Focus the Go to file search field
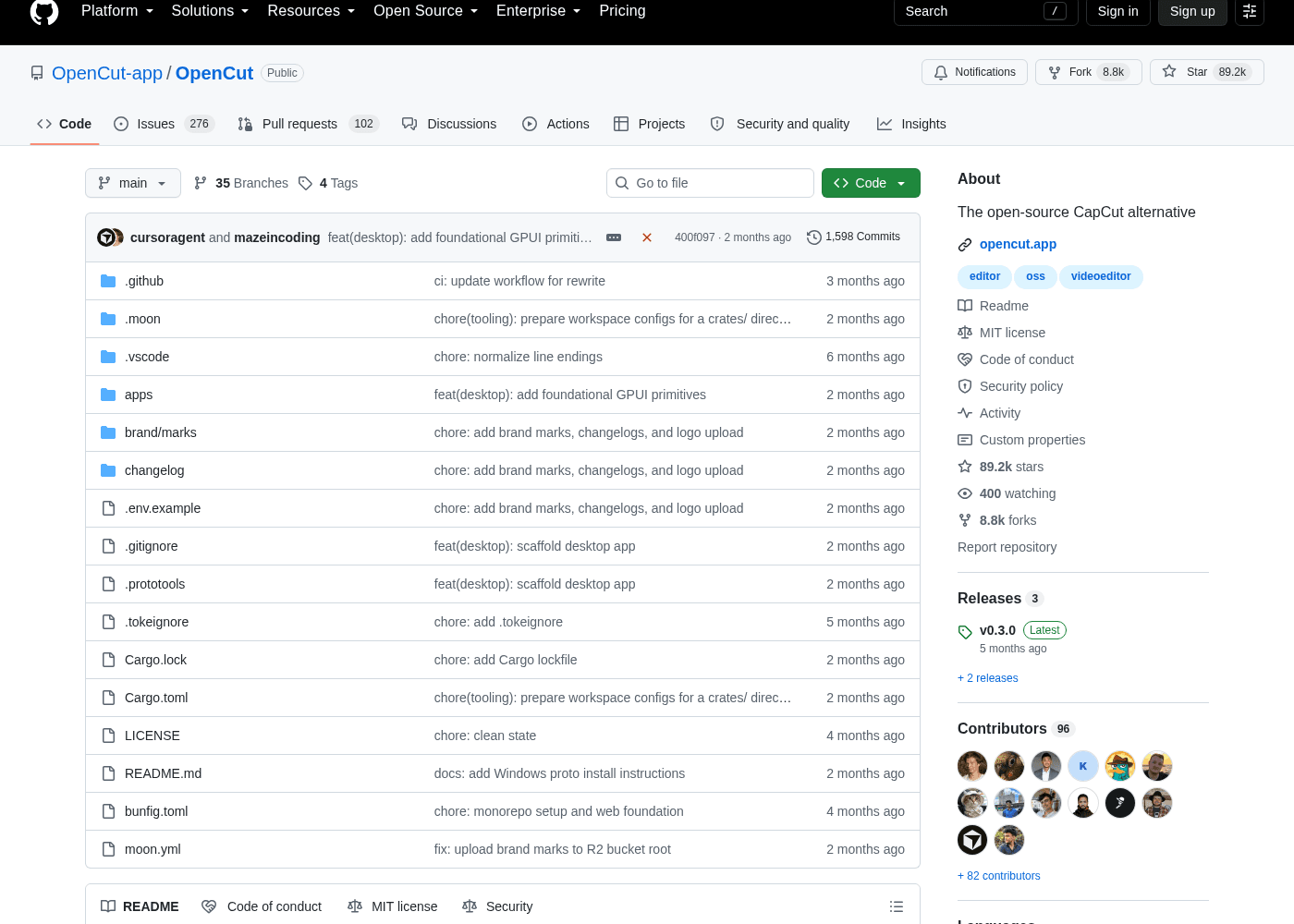The width and height of the screenshot is (1294, 924). 710,183
